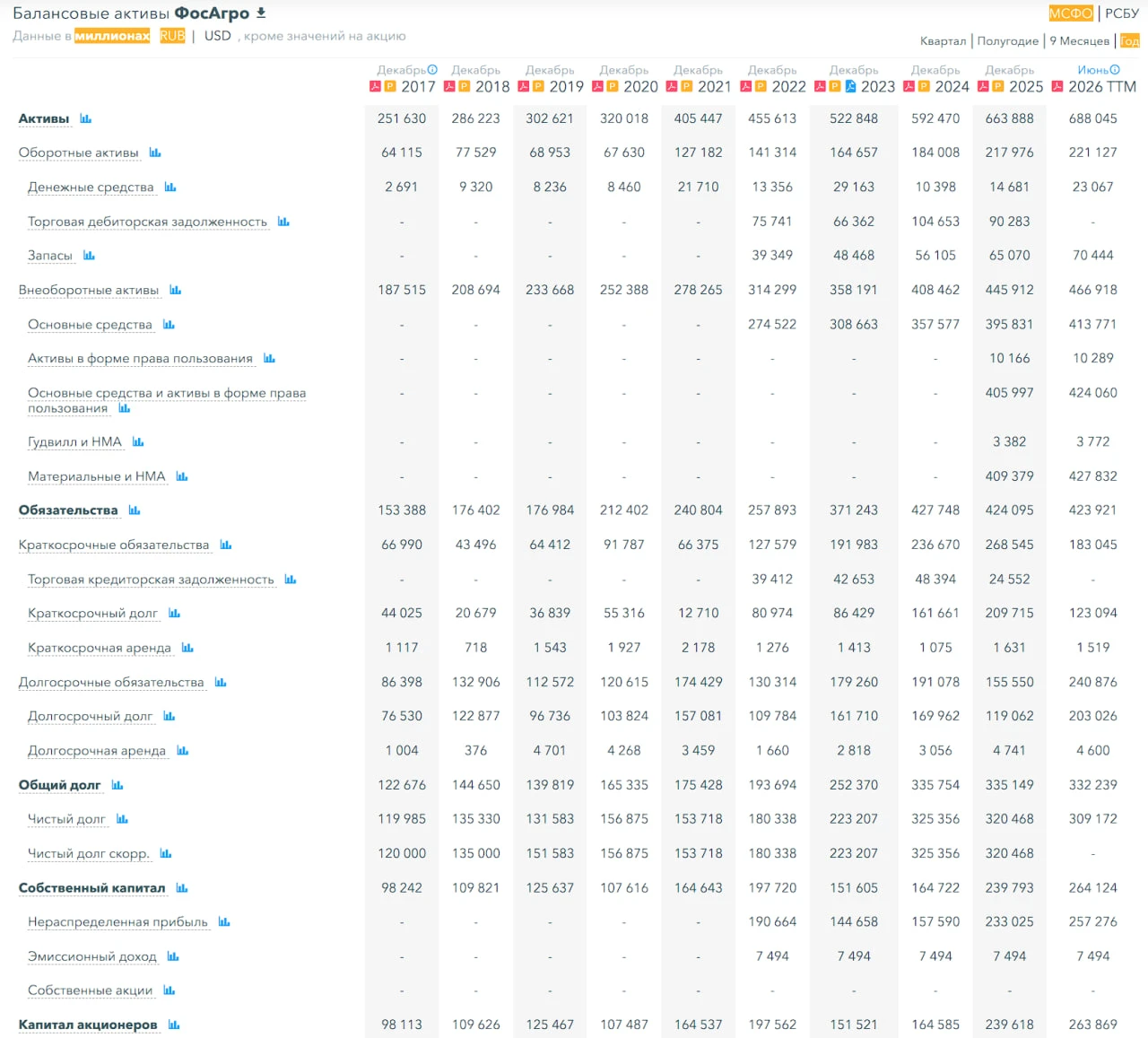The width and height of the screenshot is (1148, 1038).
Task: Show the chart for the Обязательства row
Action: [x=135, y=510]
